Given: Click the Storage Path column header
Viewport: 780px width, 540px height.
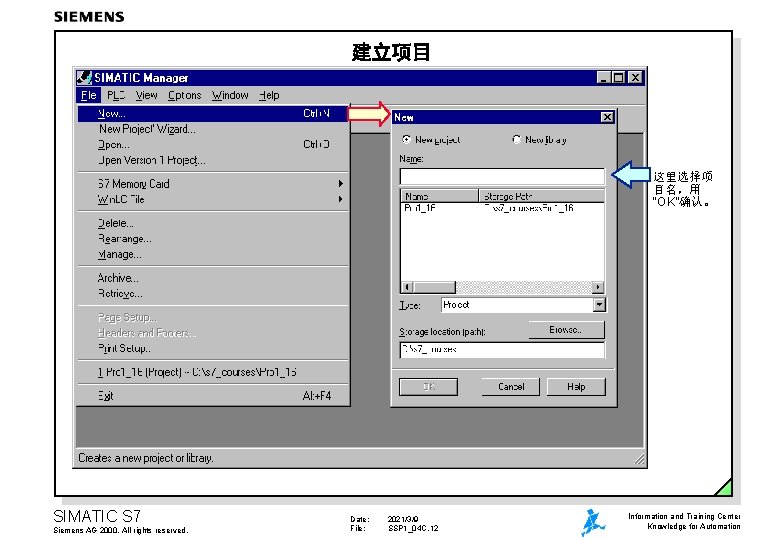Looking at the screenshot, I should tap(541, 196).
